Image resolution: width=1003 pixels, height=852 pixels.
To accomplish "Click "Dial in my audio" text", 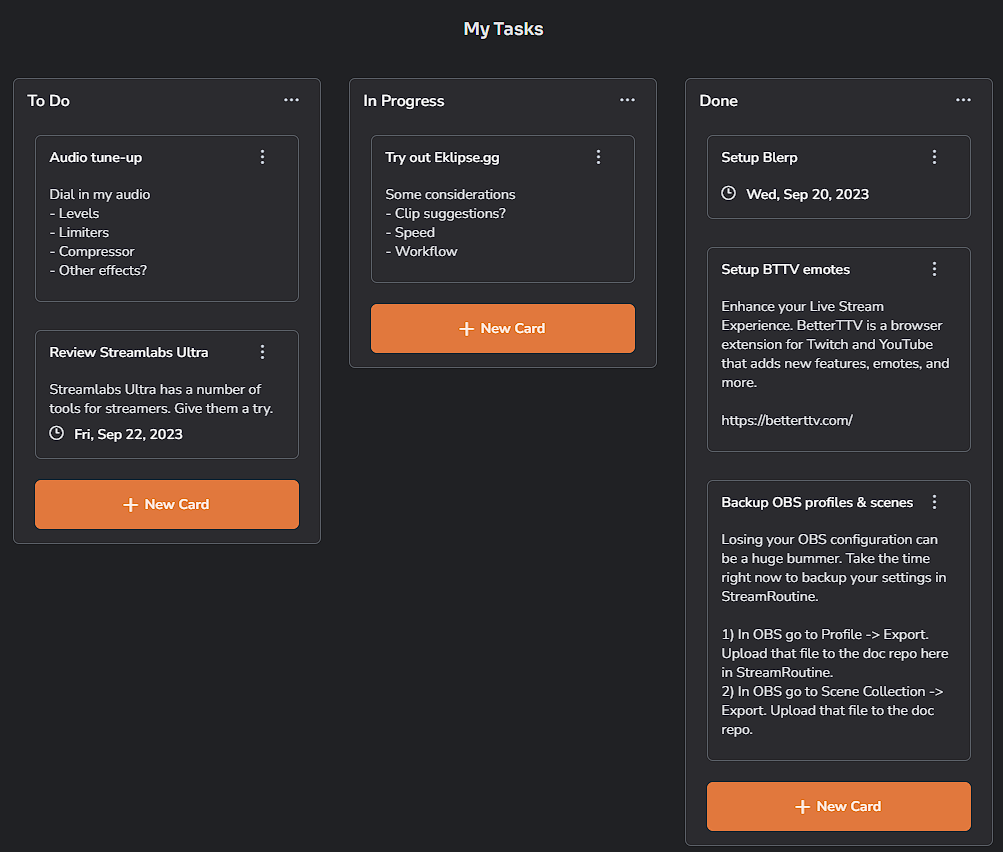I will (100, 194).
